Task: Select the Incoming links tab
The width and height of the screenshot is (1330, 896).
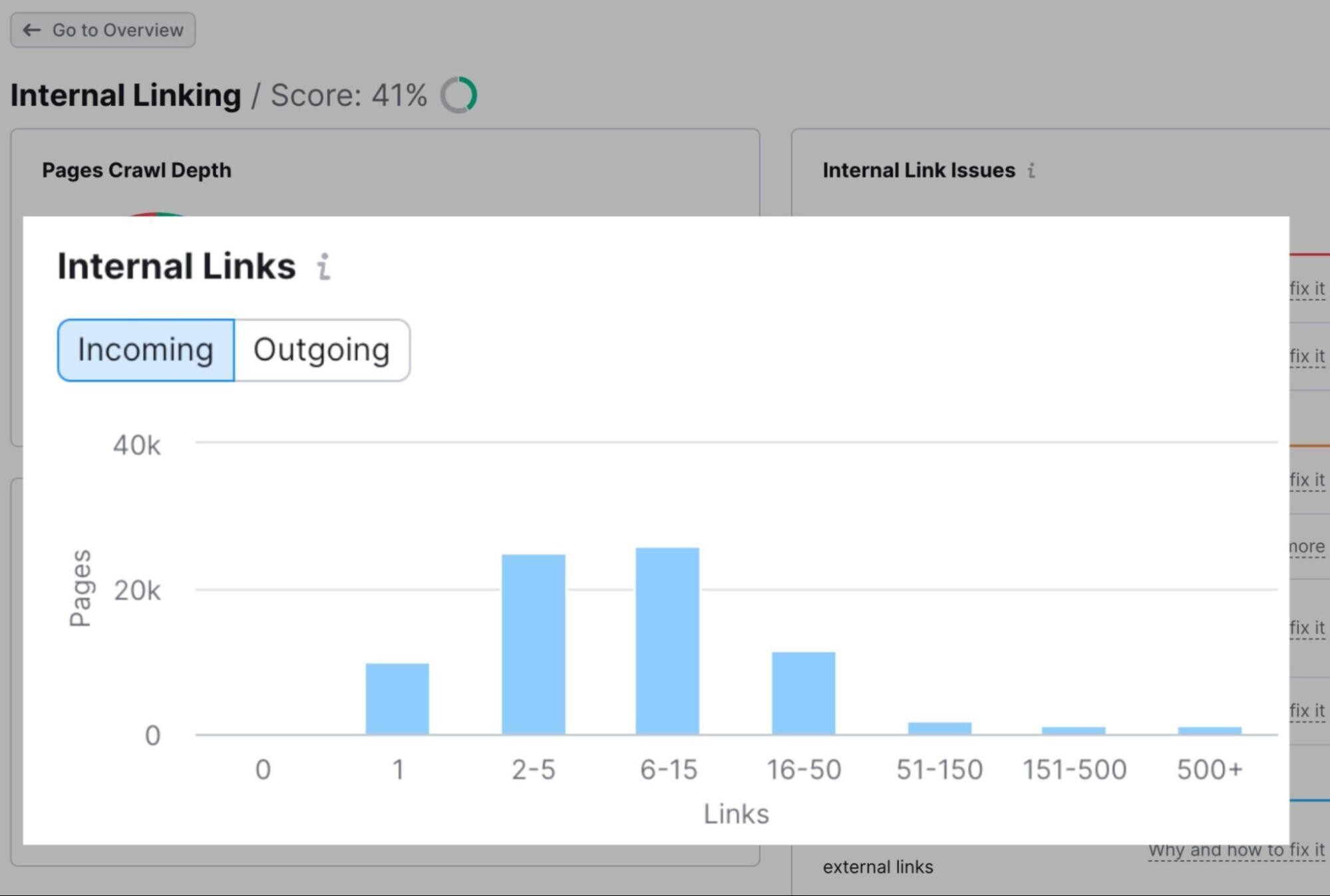Action: click(146, 350)
